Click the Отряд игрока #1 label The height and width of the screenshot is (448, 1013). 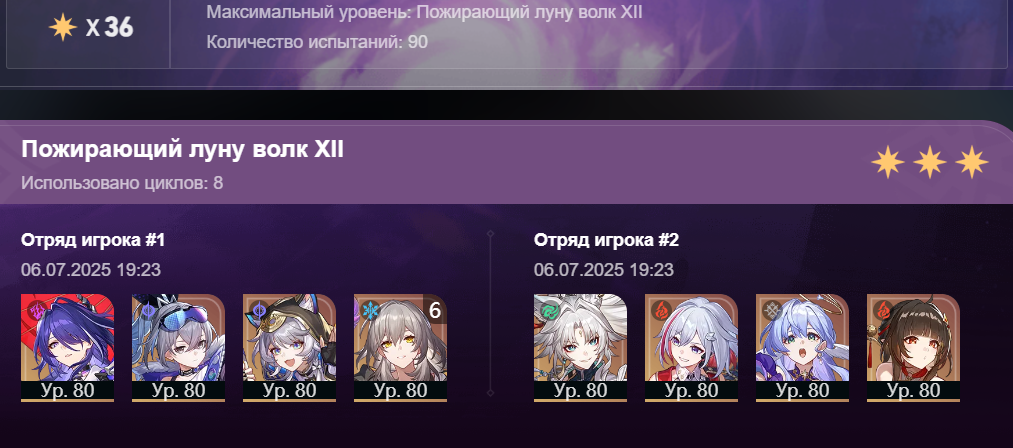93,240
